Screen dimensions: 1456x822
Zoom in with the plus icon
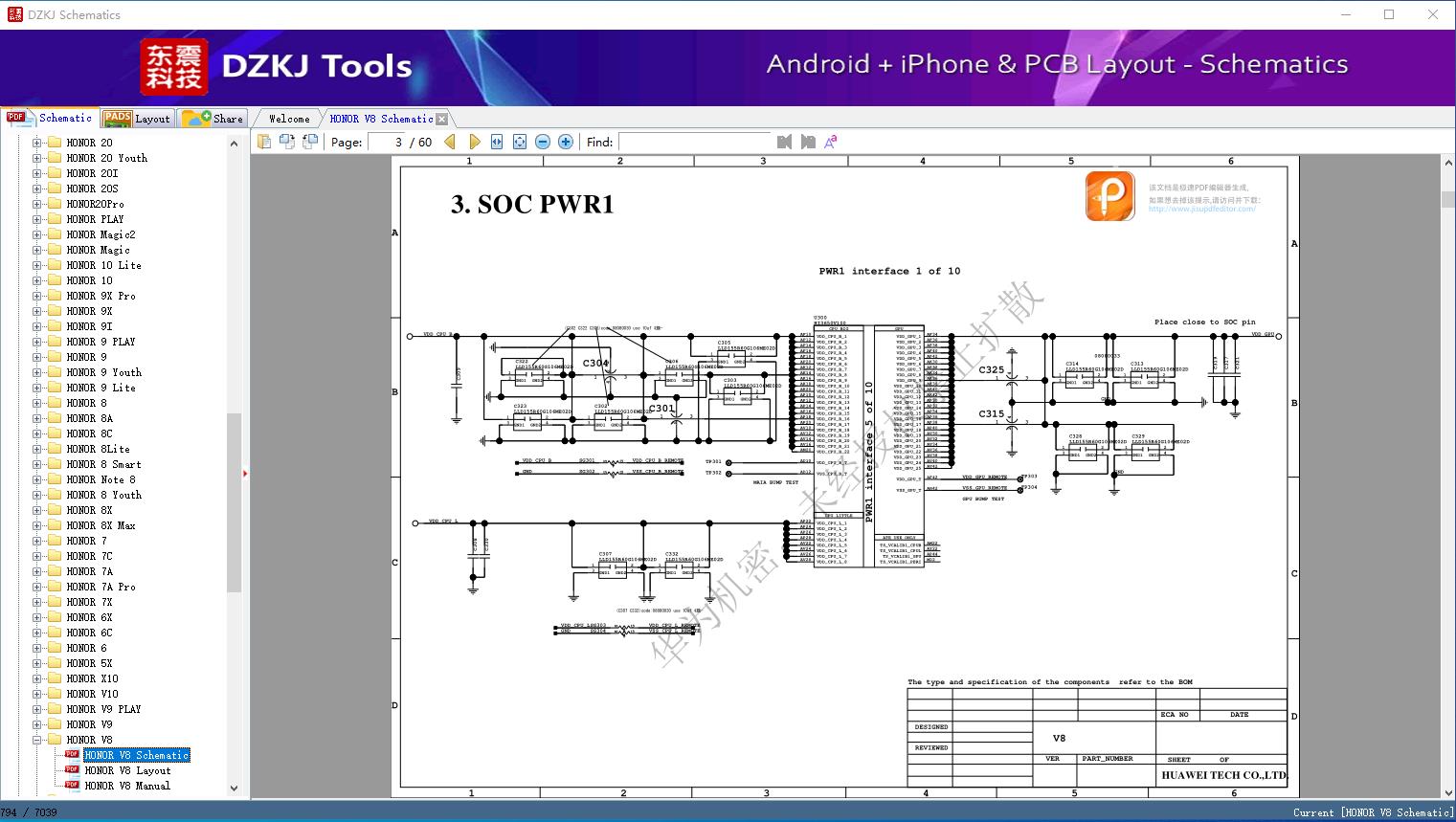pos(566,142)
